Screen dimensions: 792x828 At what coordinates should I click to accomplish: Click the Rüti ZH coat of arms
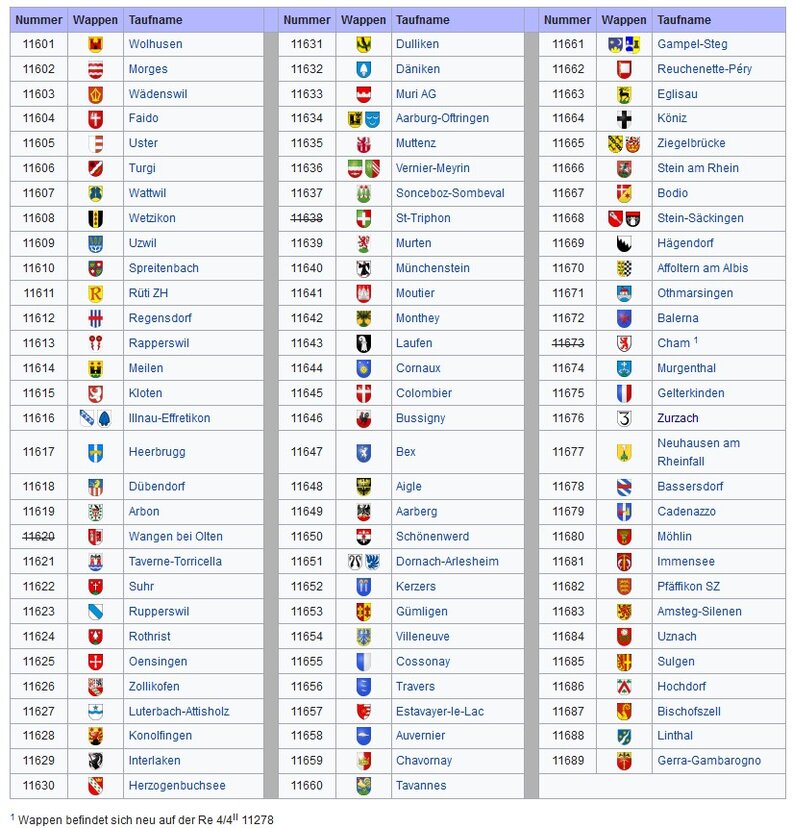click(95, 293)
